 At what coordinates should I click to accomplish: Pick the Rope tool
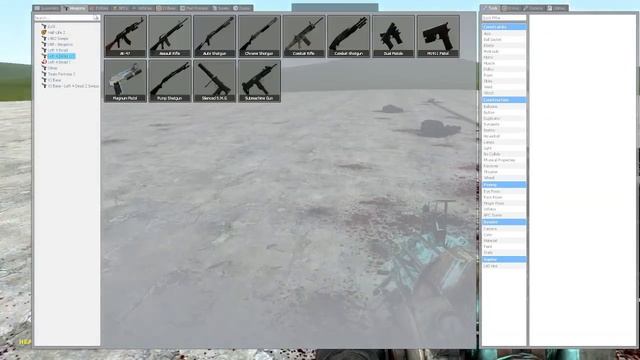(x=504, y=76)
